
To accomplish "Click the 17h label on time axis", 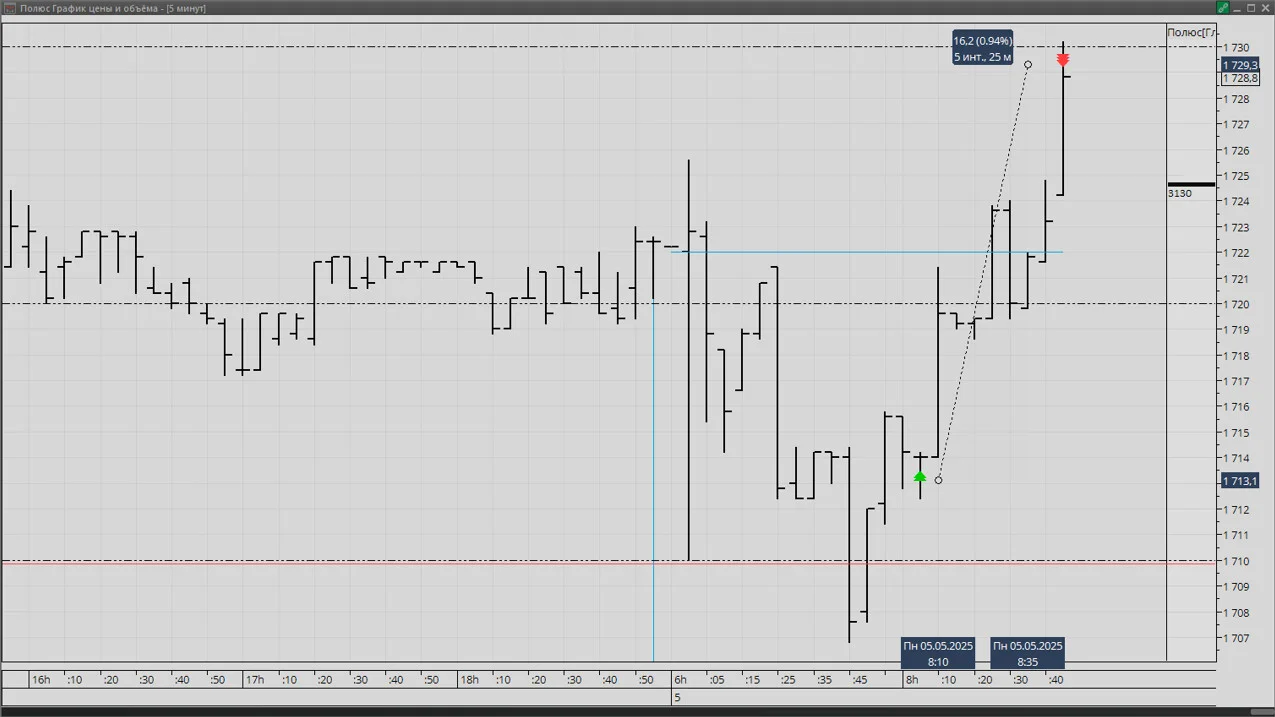I will click(x=255, y=680).
